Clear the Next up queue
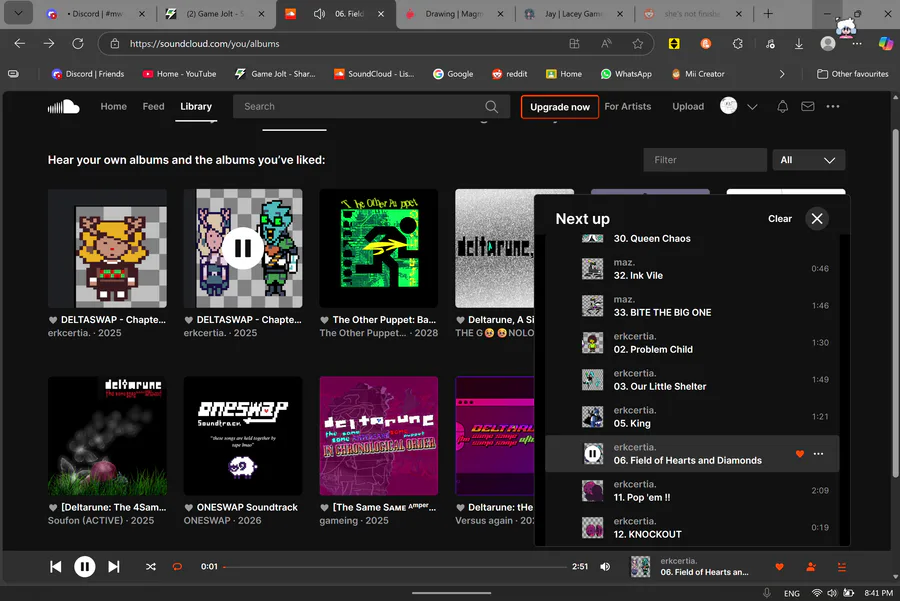The image size is (900, 601). coord(779,219)
